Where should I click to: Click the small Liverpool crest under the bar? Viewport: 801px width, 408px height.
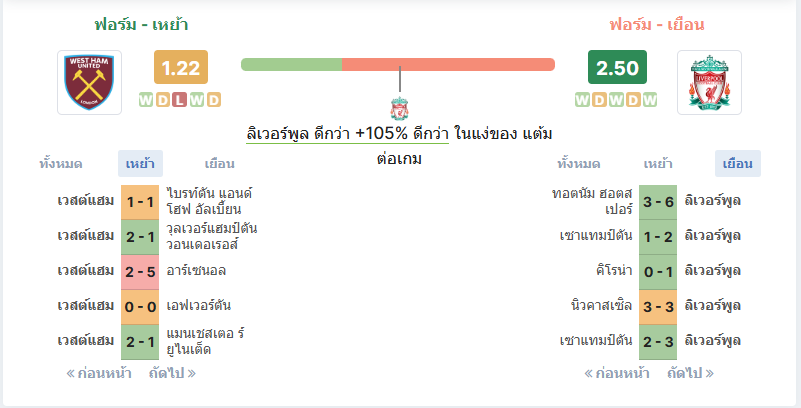[x=399, y=109]
